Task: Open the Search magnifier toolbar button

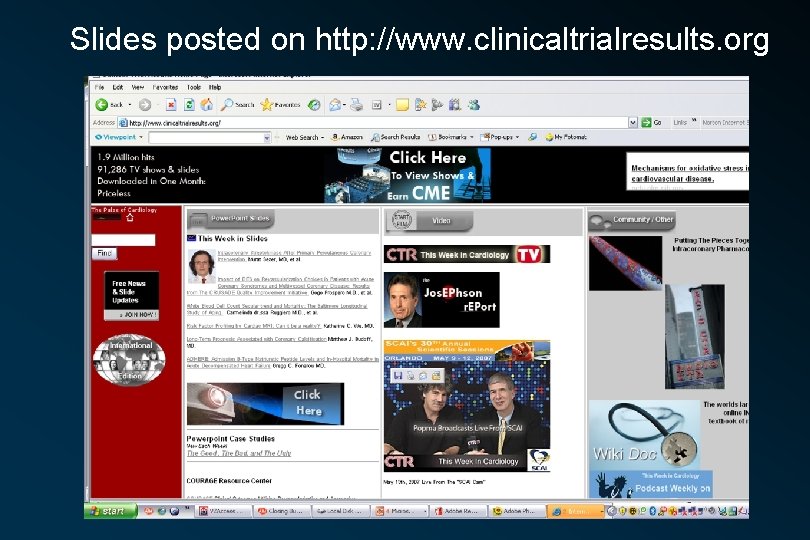Action: pos(238,105)
